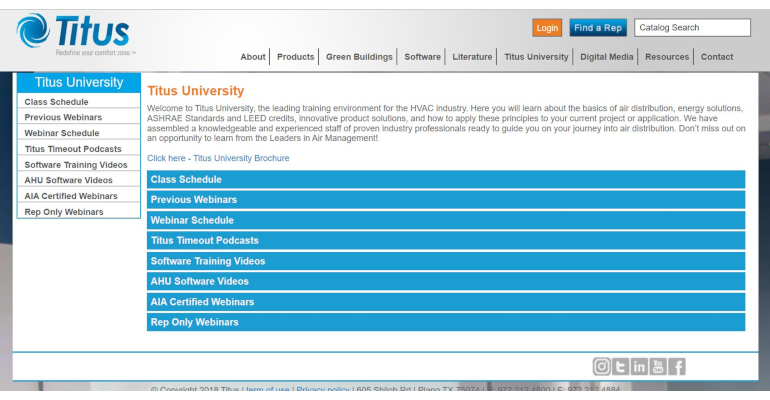Open the Privacy policy footer link
Viewport: 770px width, 400px height.
tap(323, 389)
